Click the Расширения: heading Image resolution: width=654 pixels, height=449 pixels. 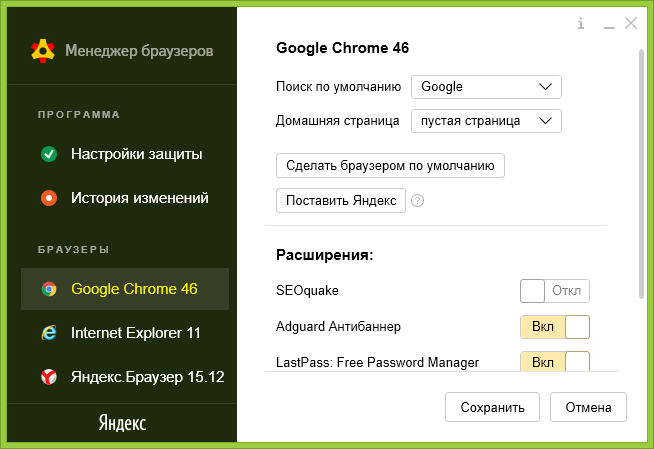click(x=324, y=255)
